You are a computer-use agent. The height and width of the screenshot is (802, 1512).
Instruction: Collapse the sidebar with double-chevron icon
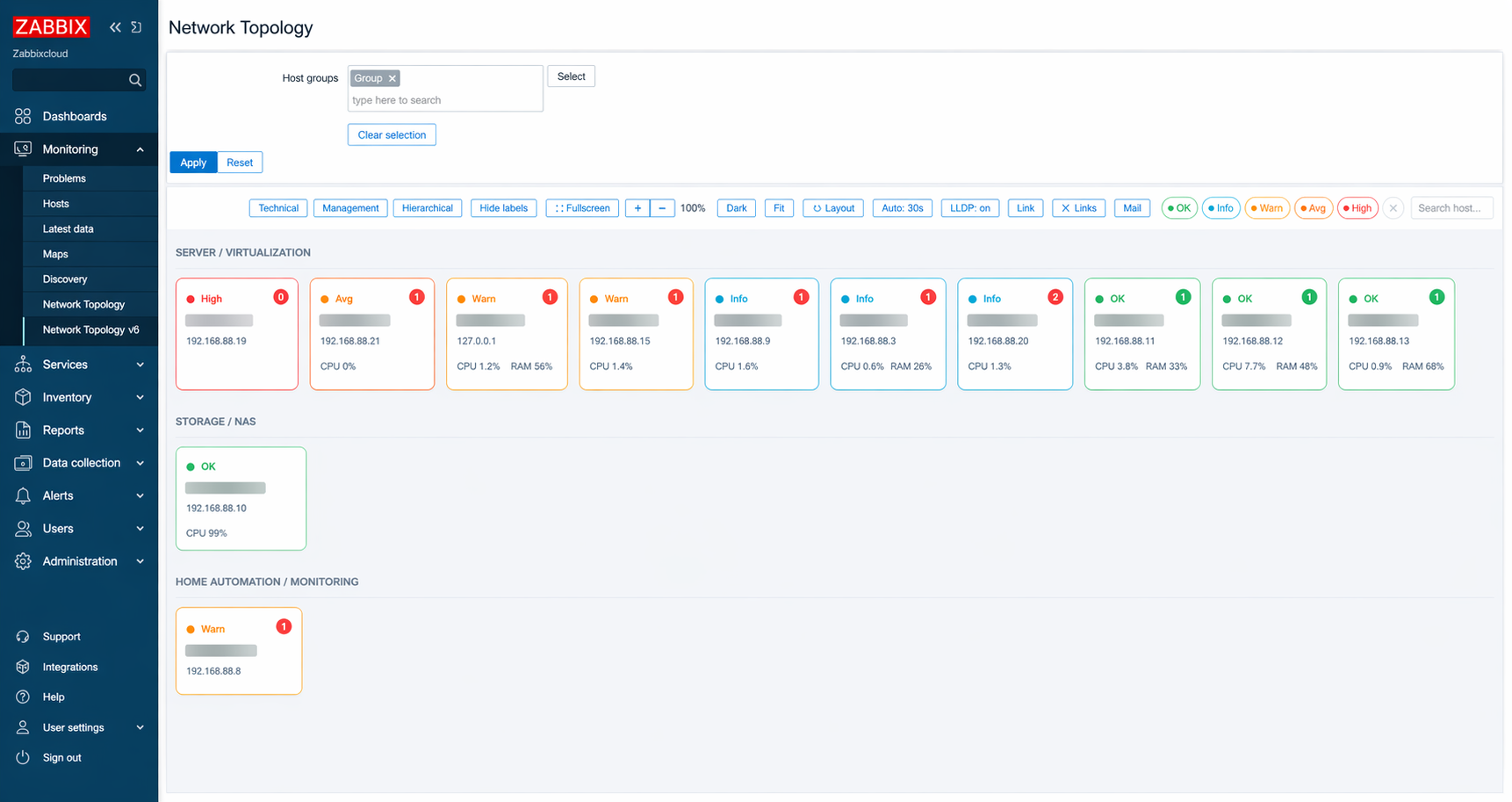tap(115, 27)
